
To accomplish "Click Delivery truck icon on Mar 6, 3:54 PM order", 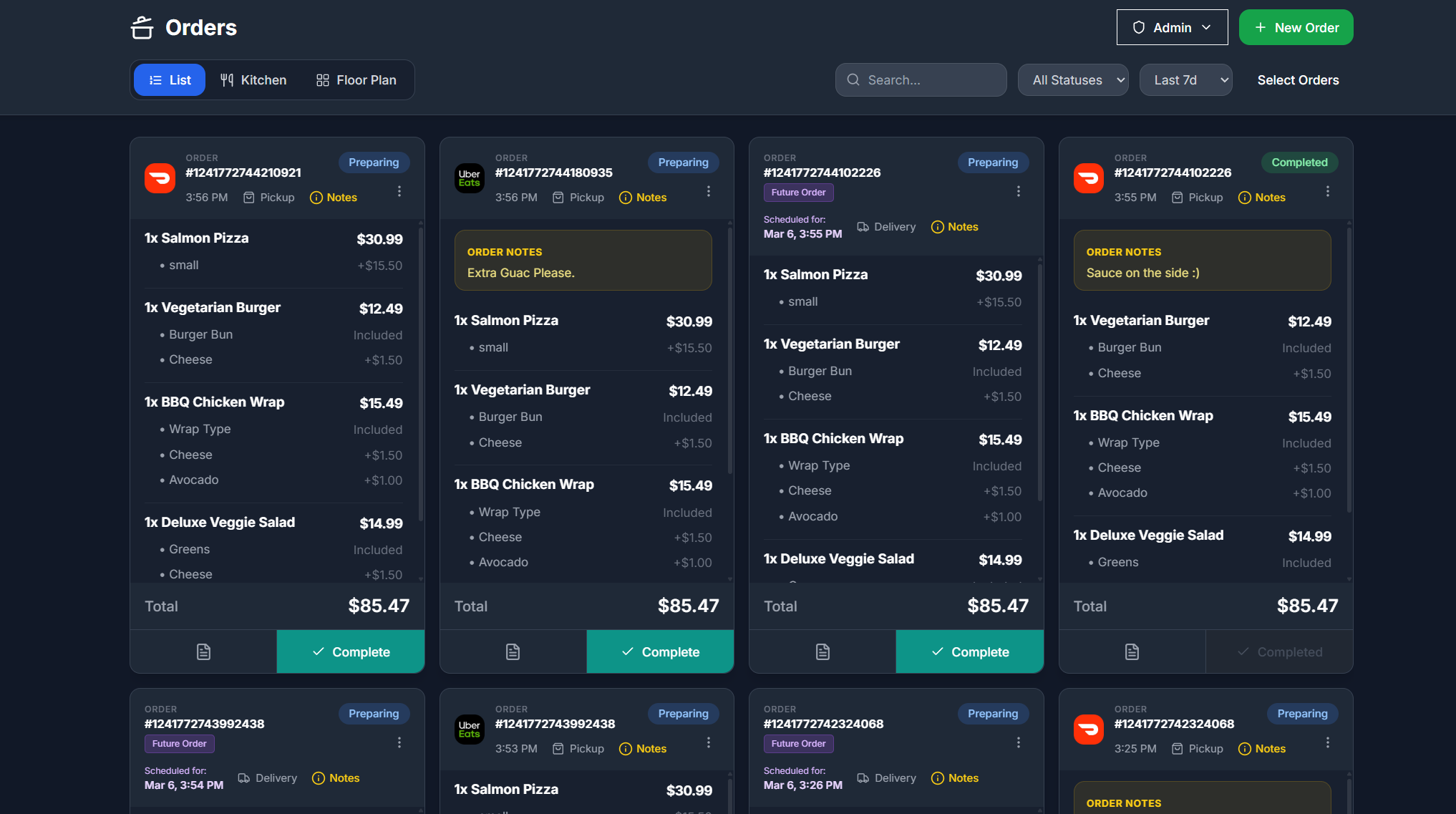I will tap(244, 778).
